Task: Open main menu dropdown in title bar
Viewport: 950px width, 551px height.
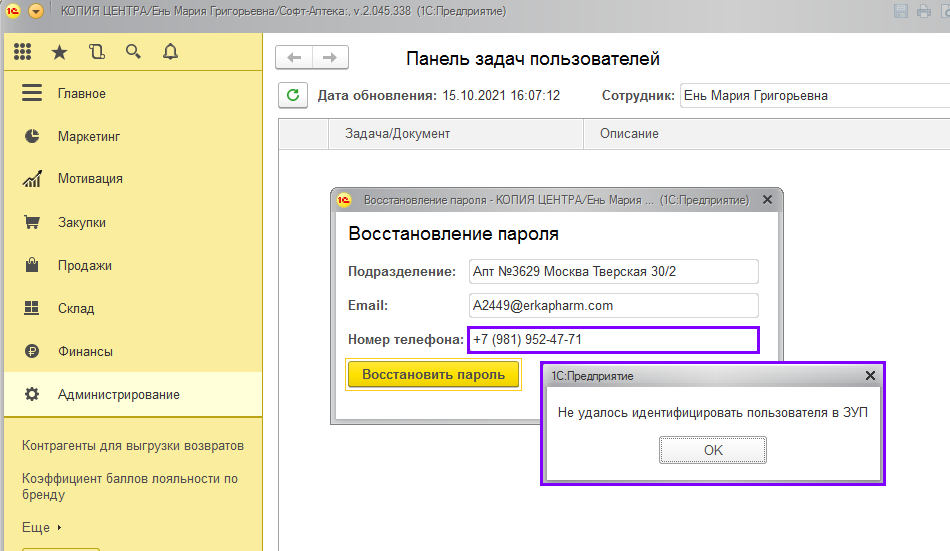Action: click(36, 11)
